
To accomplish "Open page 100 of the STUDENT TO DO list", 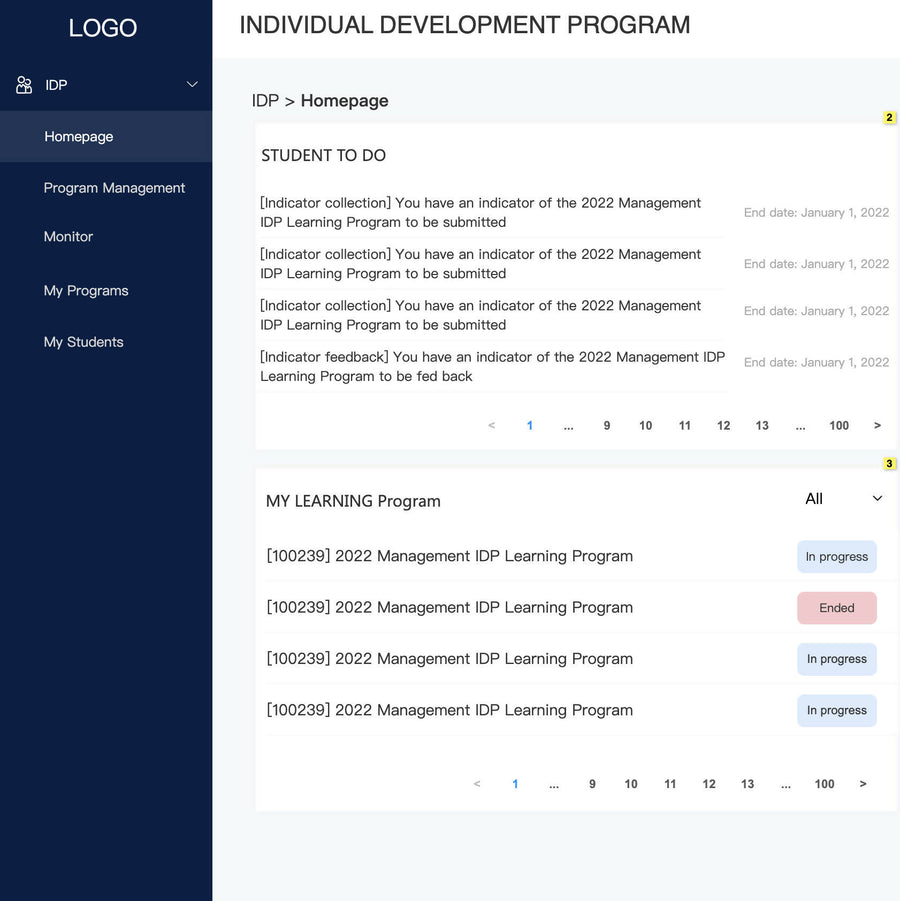I will coord(838,425).
